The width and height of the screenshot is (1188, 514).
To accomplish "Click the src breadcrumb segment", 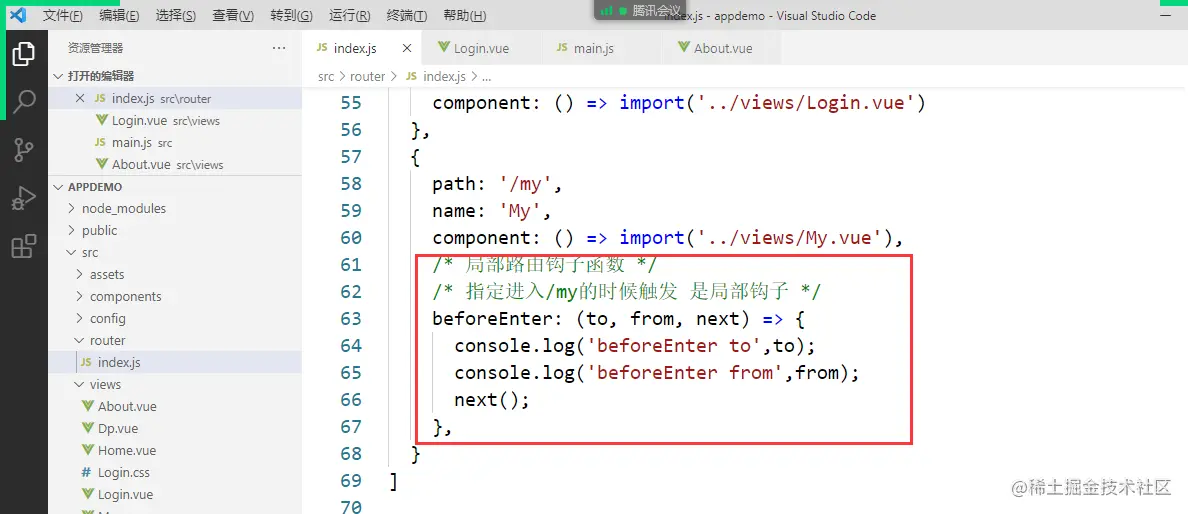I will point(326,77).
